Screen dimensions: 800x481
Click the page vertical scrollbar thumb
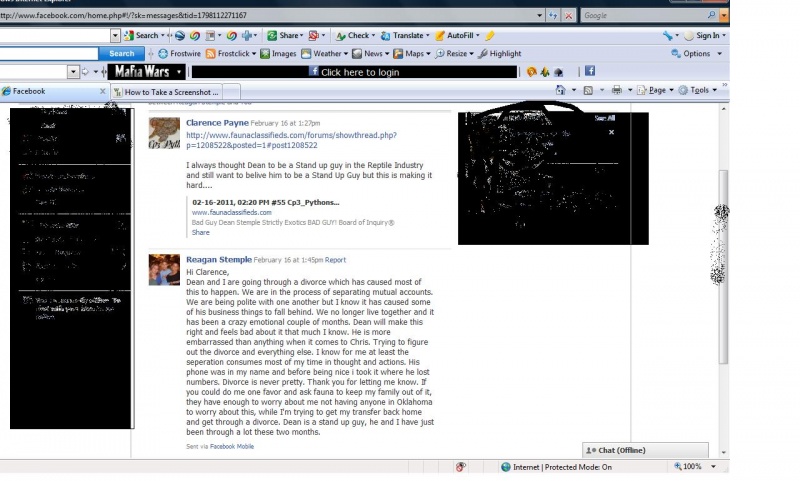(x=723, y=267)
